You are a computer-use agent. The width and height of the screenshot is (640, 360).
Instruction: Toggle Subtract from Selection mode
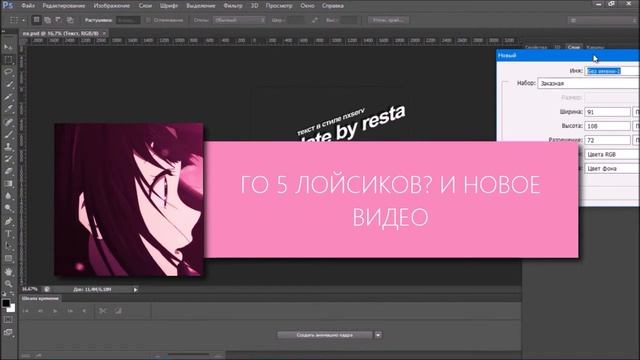58,20
